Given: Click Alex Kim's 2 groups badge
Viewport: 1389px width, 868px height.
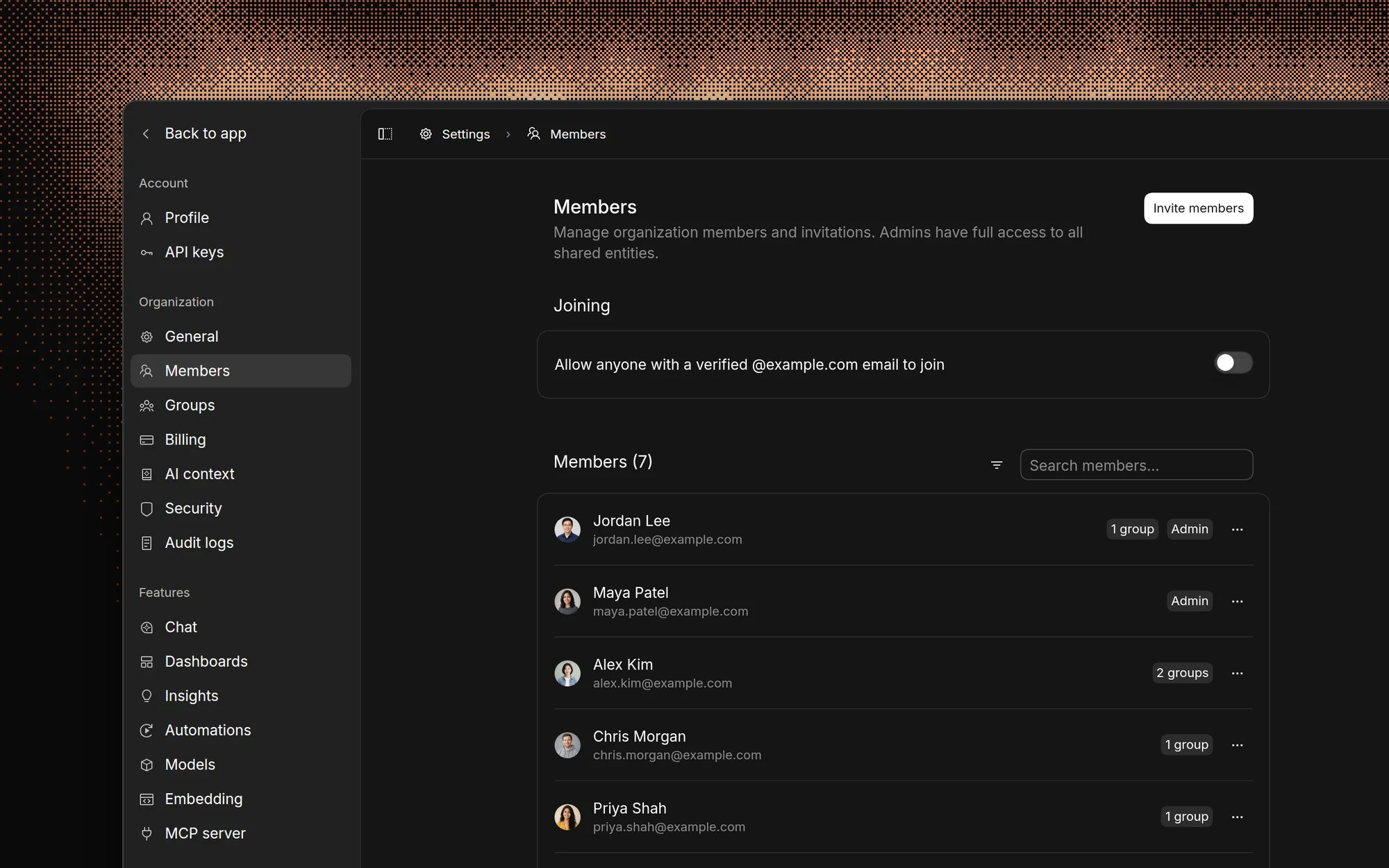Looking at the screenshot, I should [1182, 673].
